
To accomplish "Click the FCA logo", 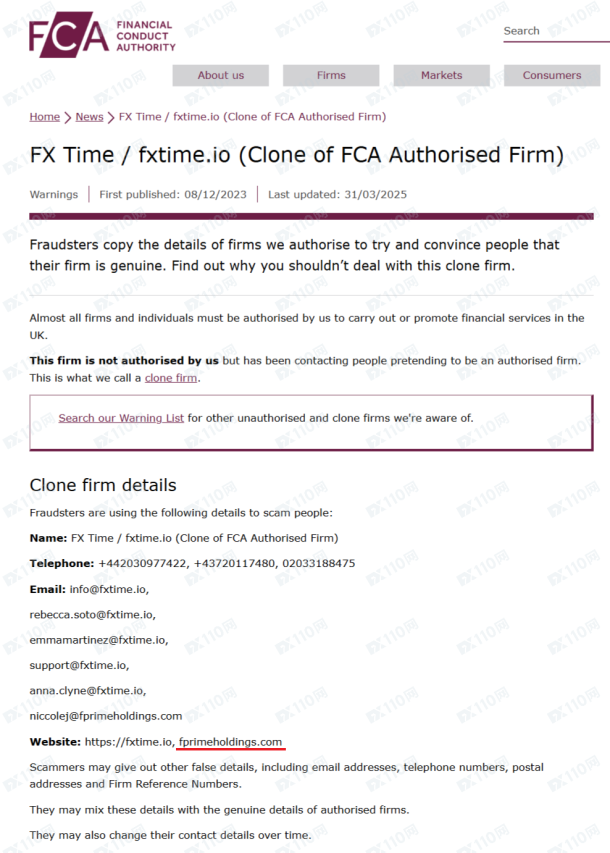I will point(69,34).
